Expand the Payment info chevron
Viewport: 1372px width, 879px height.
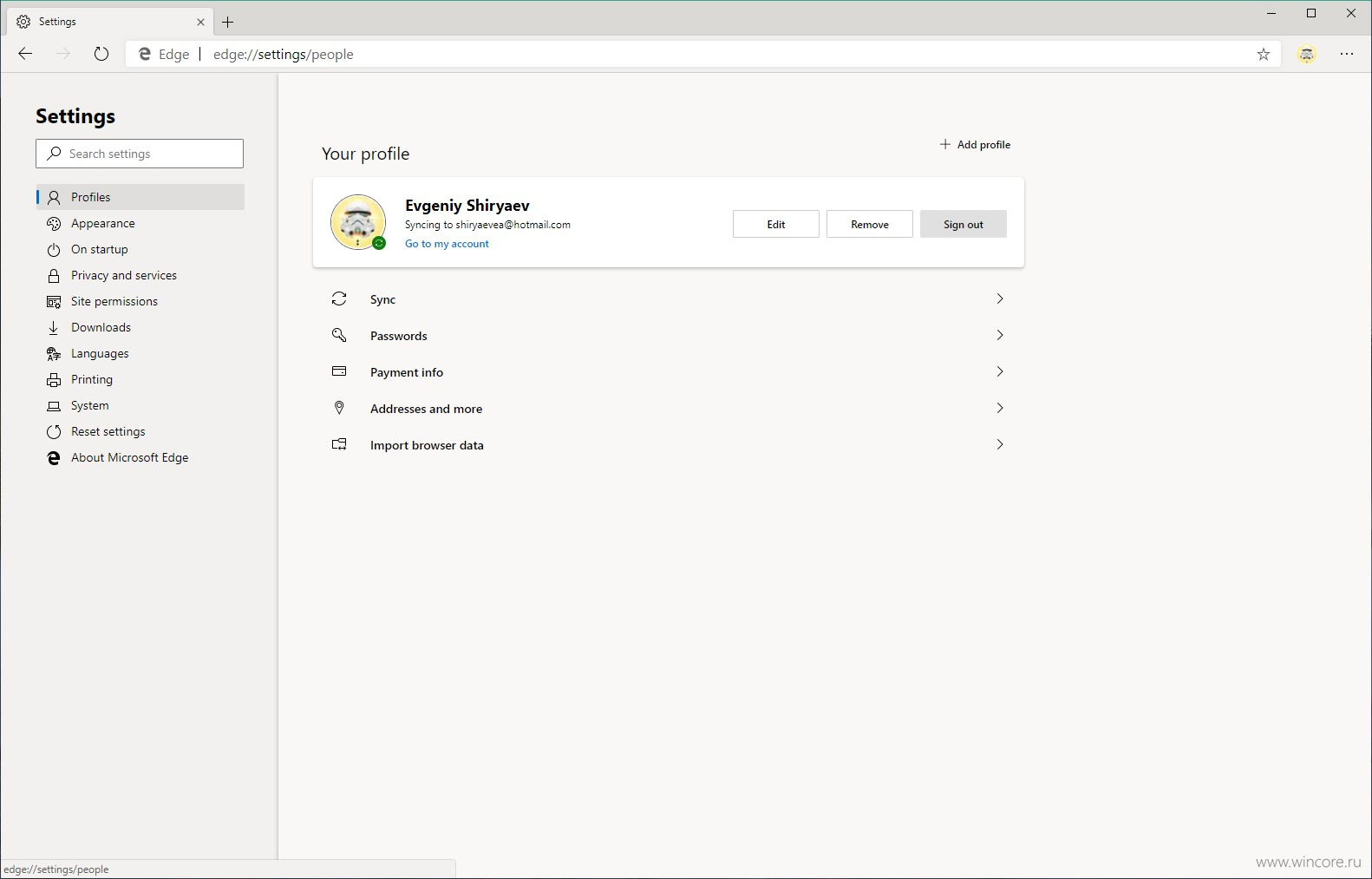click(1000, 371)
